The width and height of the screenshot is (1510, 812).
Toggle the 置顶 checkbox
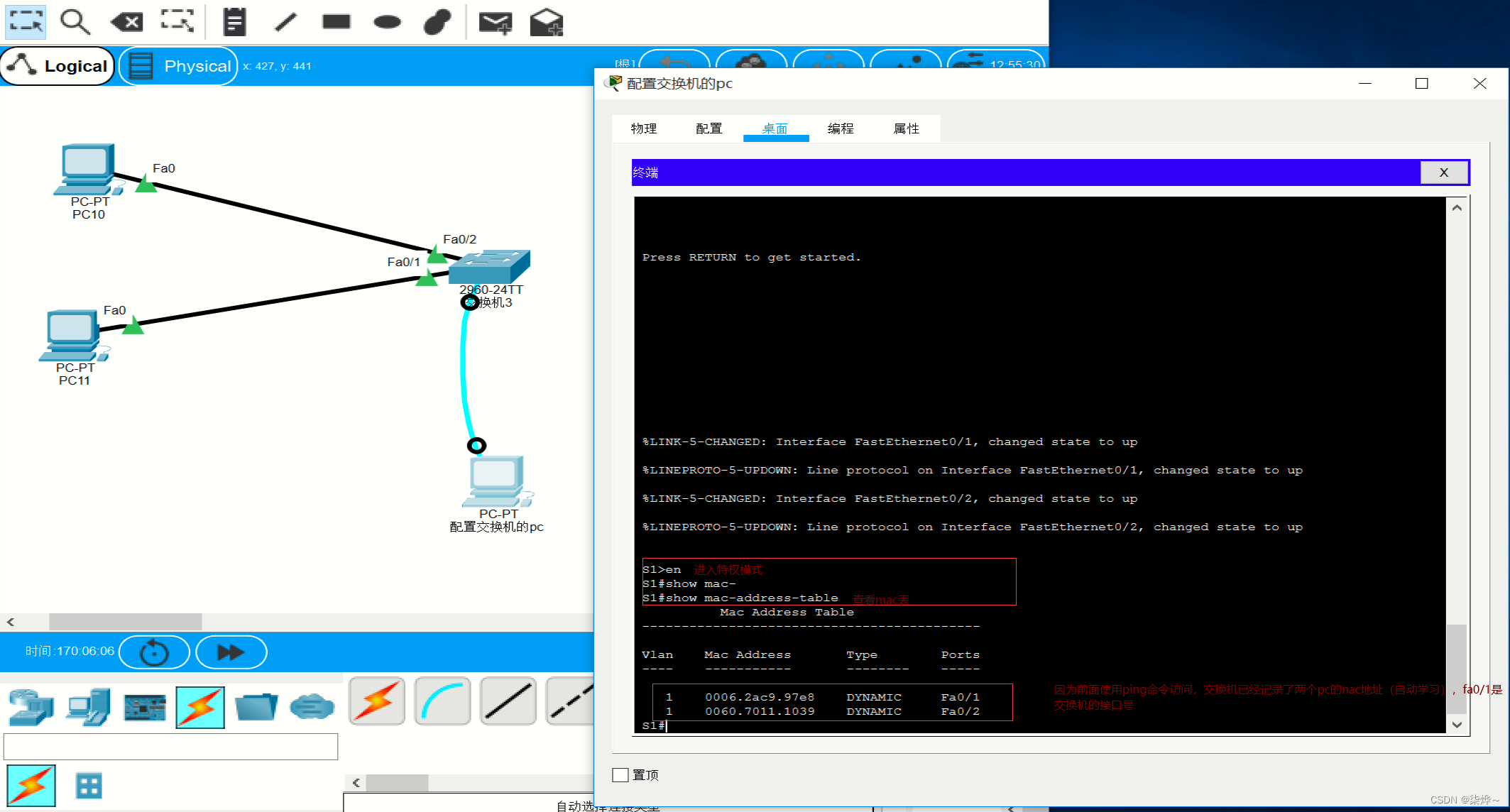[x=620, y=774]
